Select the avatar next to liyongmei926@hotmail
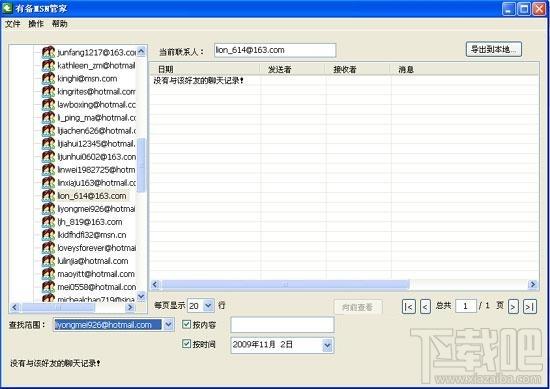The width and height of the screenshot is (550, 389). 48,209
